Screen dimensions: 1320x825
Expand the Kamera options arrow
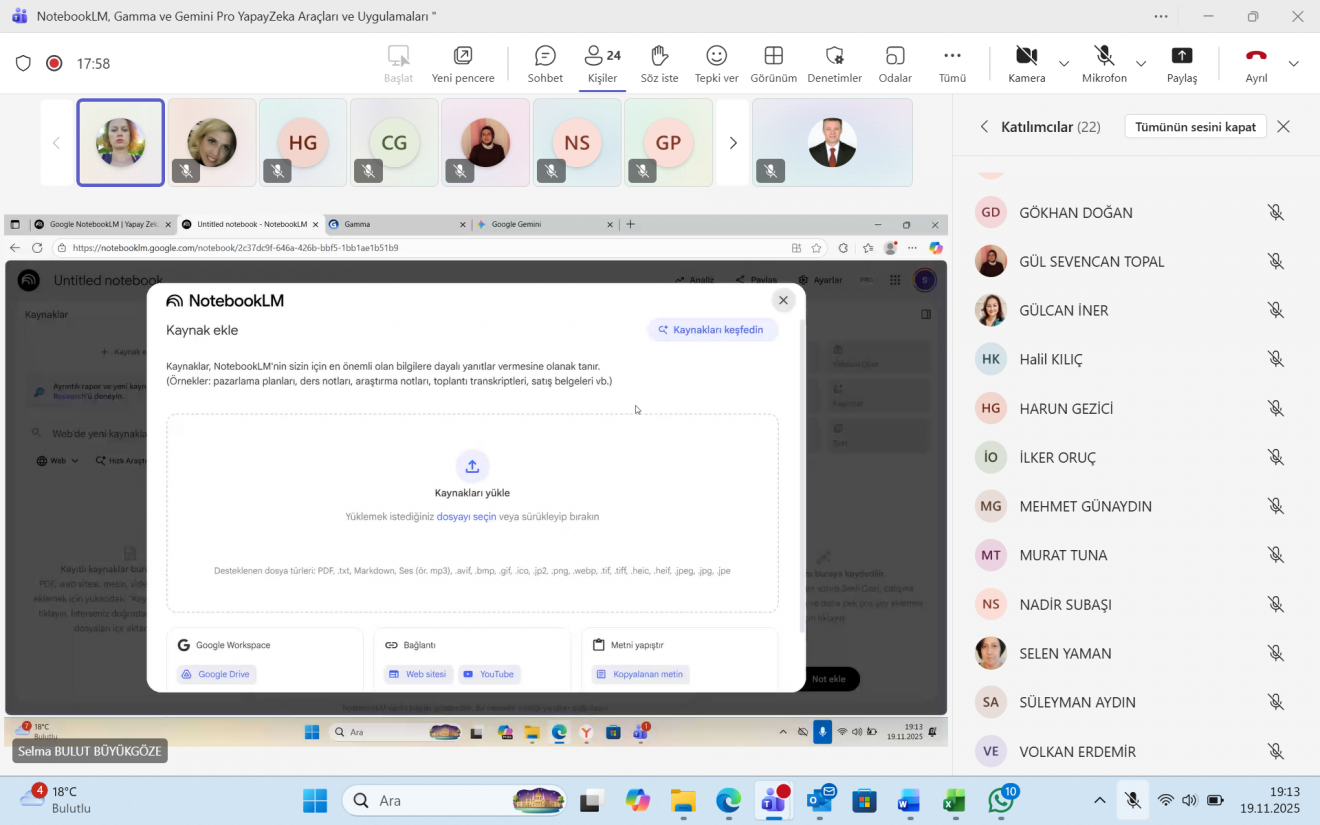1064,64
